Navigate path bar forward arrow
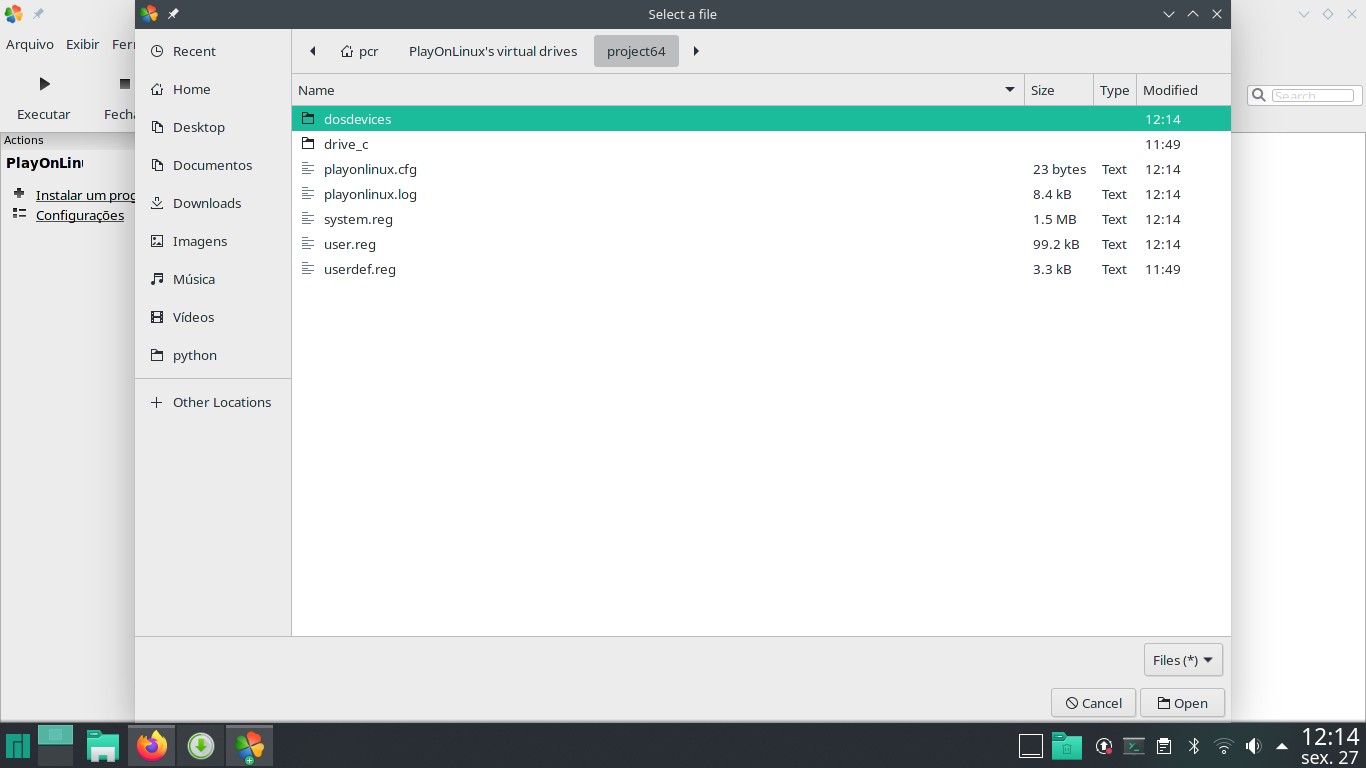 pos(696,51)
